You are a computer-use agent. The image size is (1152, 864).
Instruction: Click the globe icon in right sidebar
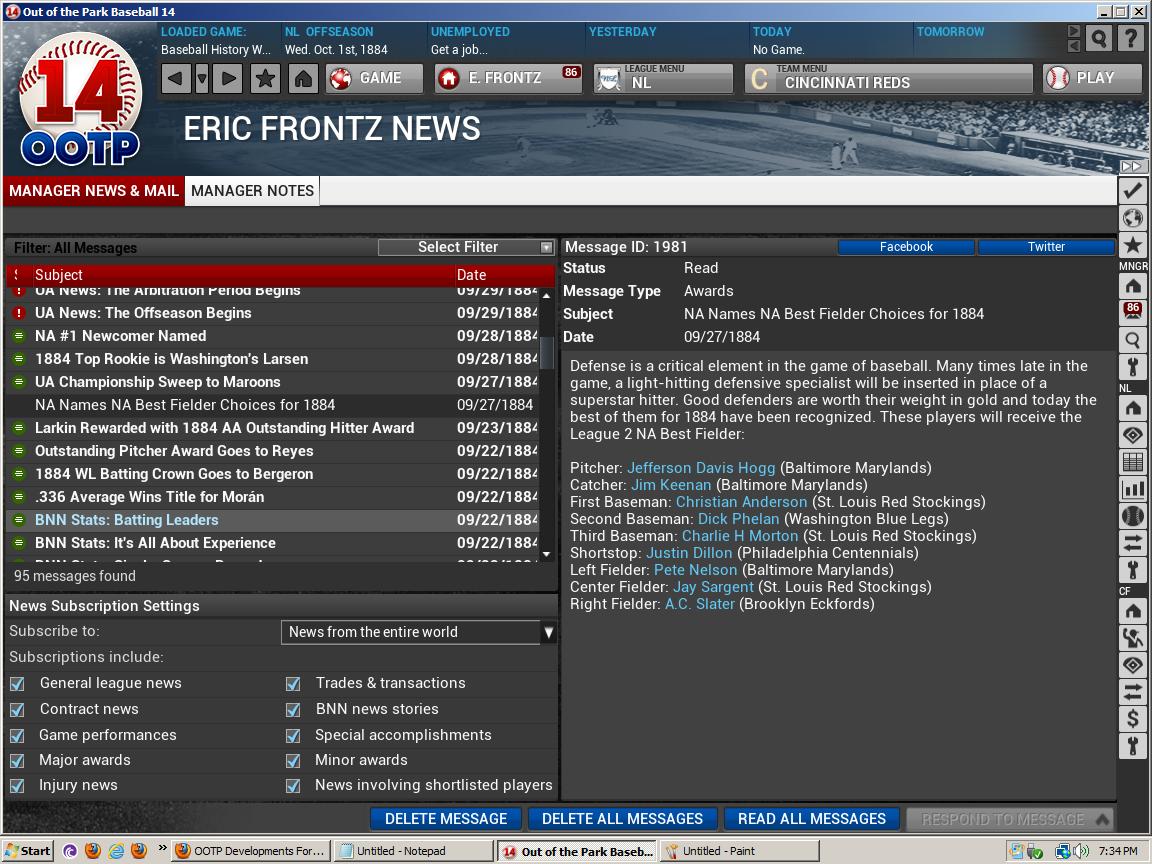pos(1132,218)
